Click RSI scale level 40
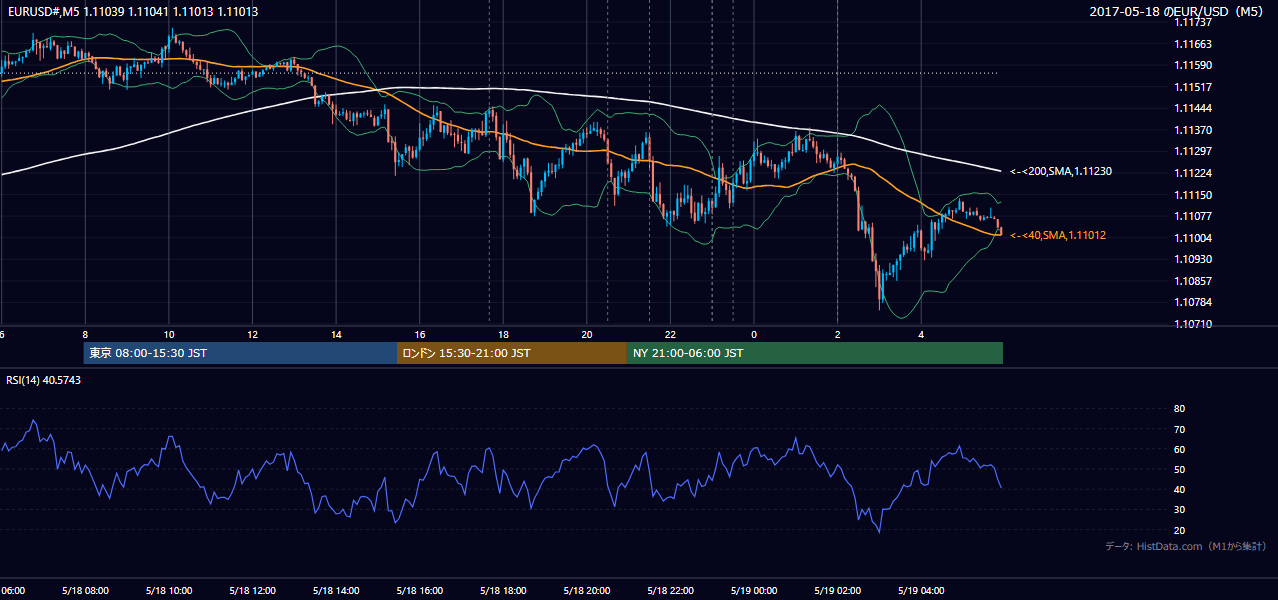This screenshot has height=600, width=1278. tap(1180, 489)
